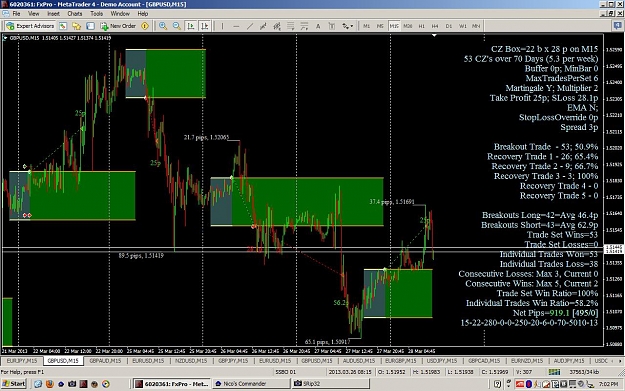Toggle the Expert Advisors button
This screenshot has width=625, height=391.
[30, 26]
